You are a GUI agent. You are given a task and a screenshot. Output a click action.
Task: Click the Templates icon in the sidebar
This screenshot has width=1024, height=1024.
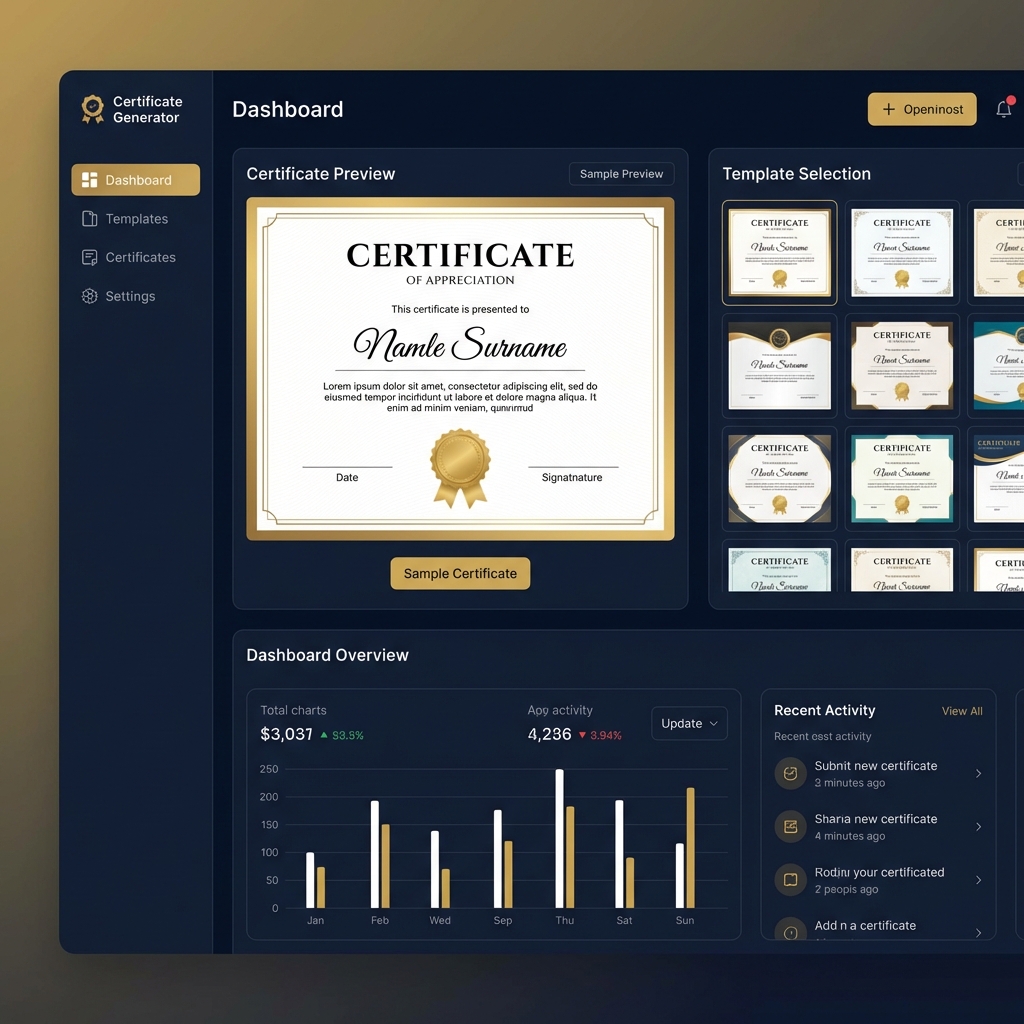(89, 218)
